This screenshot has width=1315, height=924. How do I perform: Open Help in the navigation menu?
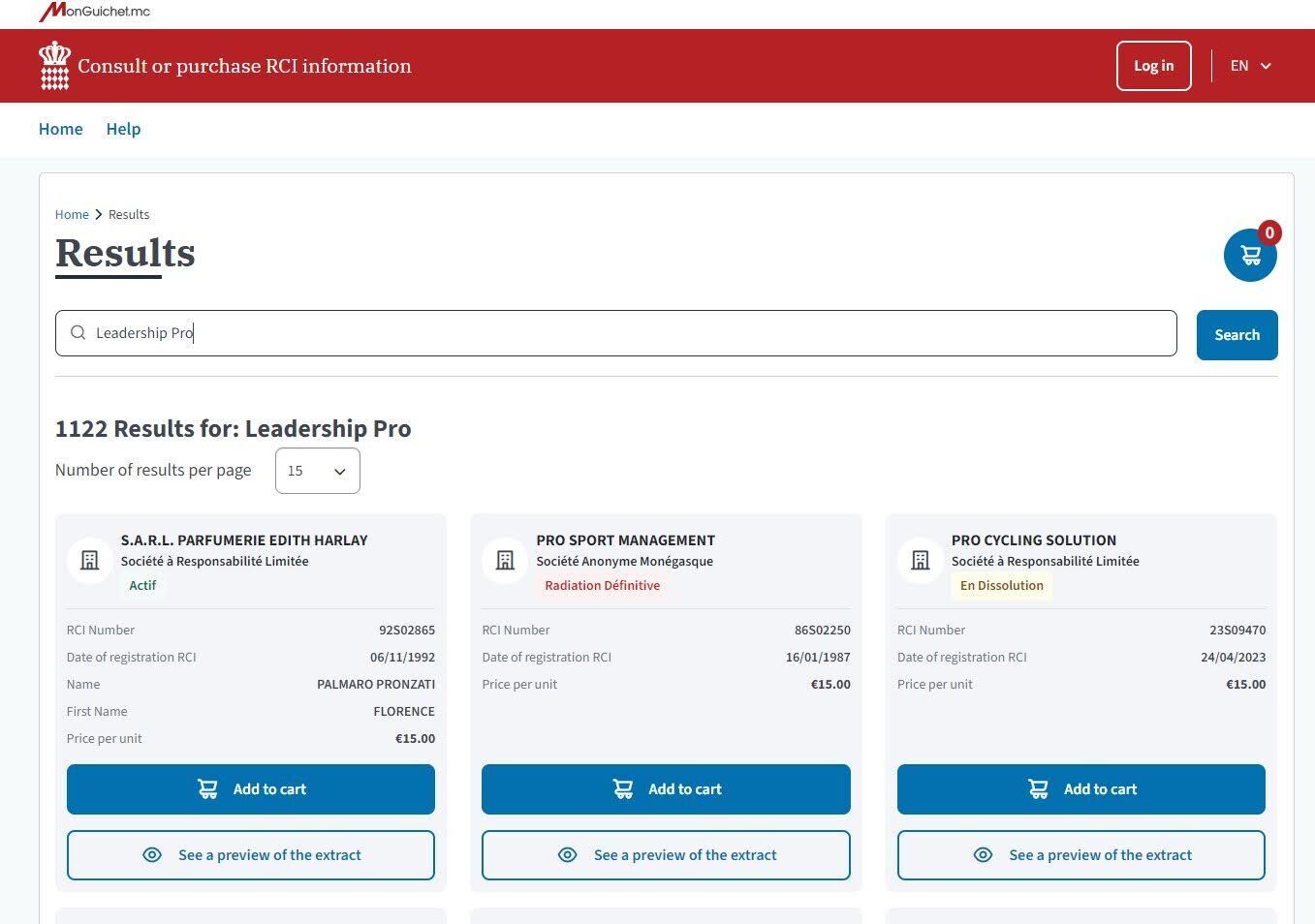click(x=123, y=129)
